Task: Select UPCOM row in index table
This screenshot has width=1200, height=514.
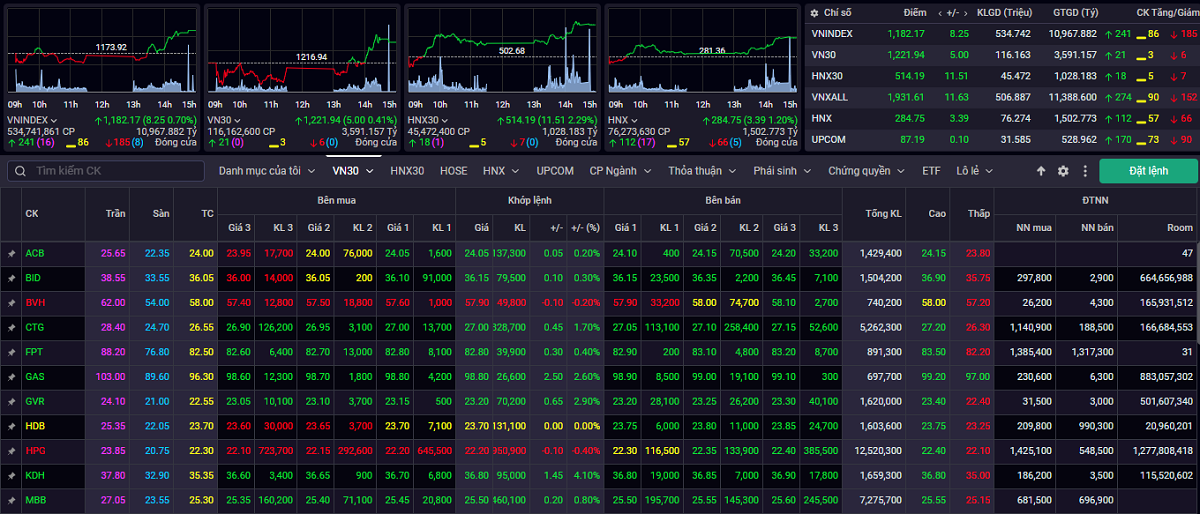Action: click(x=1002, y=139)
